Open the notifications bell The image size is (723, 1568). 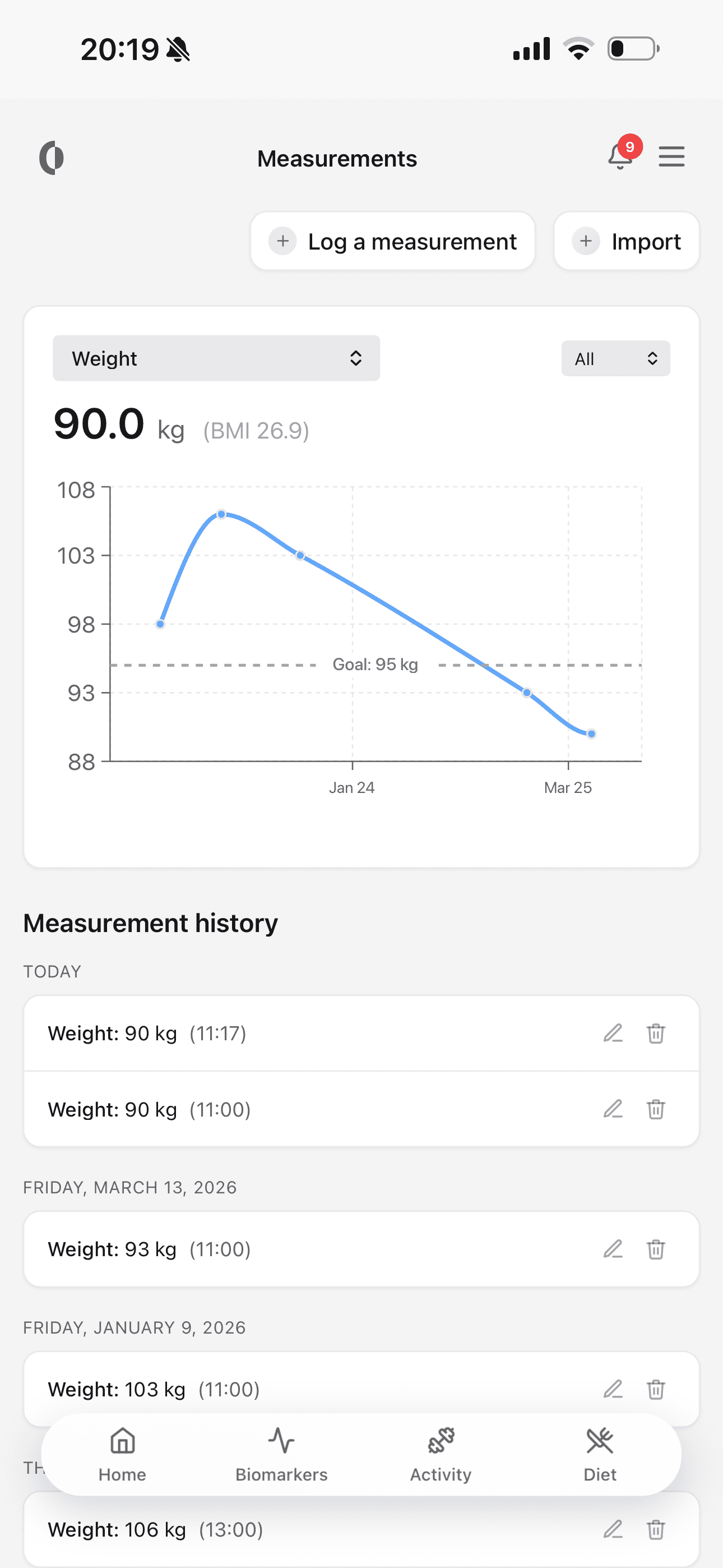coord(620,157)
